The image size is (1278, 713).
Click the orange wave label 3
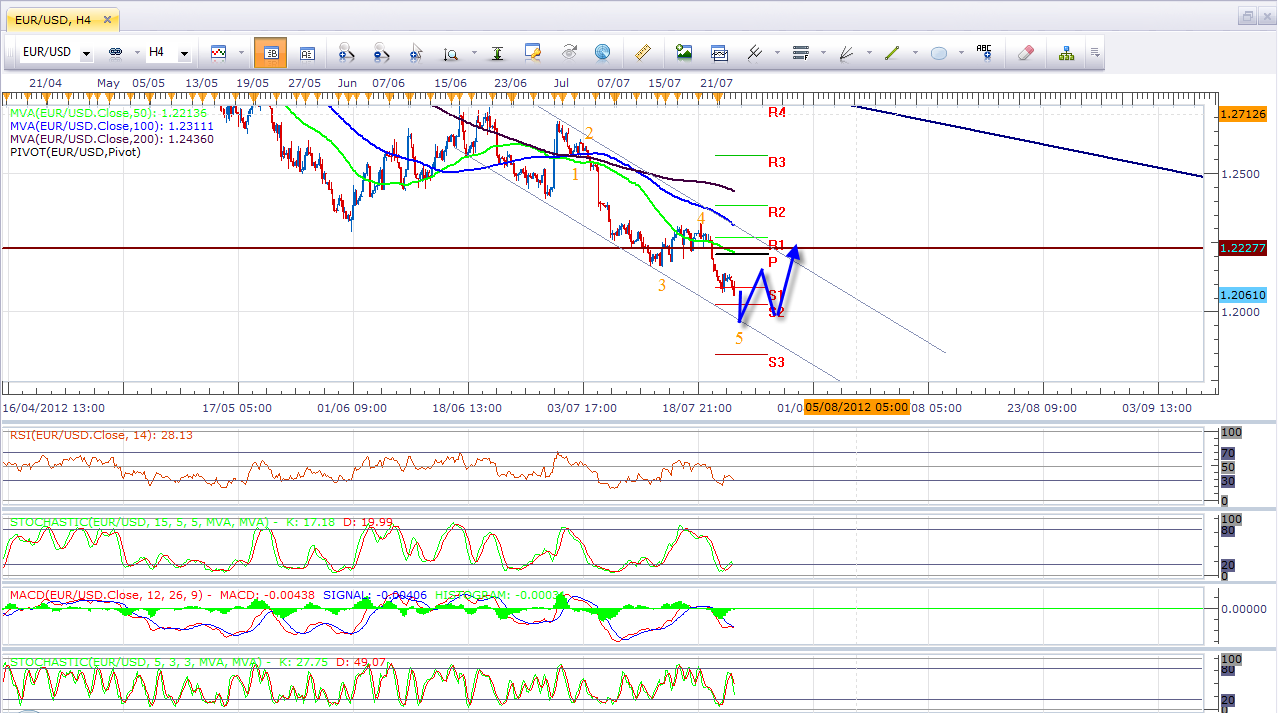pos(662,286)
